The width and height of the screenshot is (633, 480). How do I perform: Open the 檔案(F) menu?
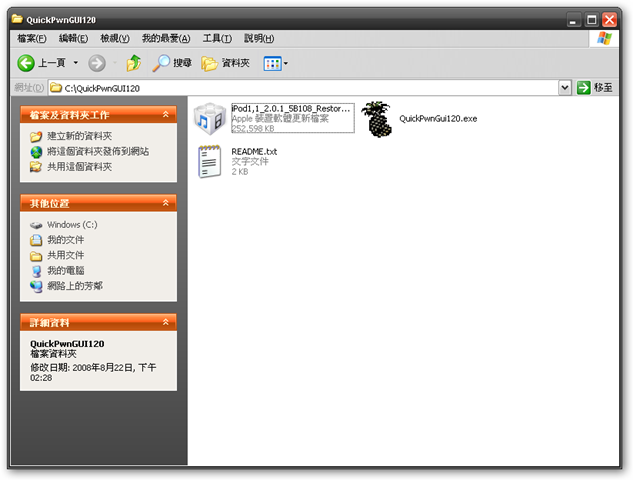pyautogui.click(x=31, y=38)
